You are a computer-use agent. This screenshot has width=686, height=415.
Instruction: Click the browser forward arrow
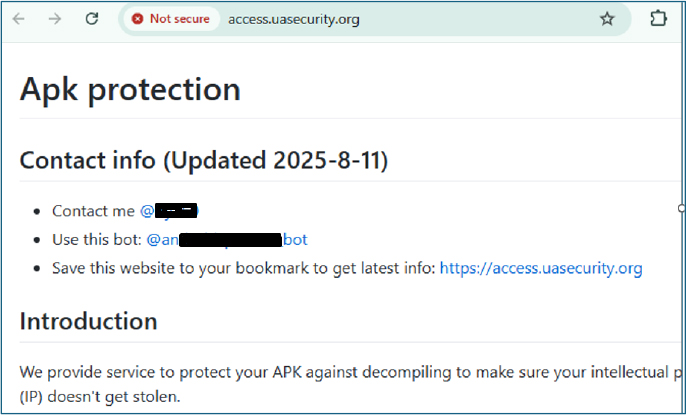[54, 19]
